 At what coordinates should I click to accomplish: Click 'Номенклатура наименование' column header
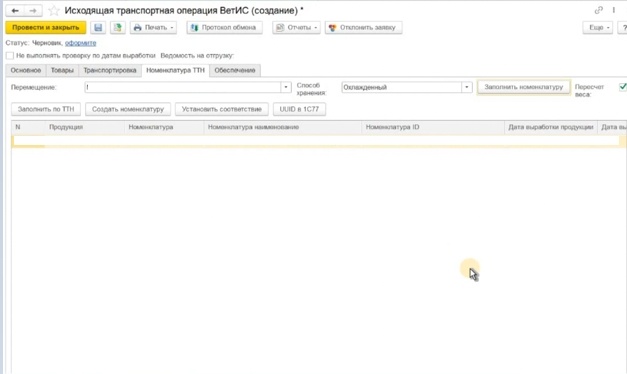(x=283, y=127)
